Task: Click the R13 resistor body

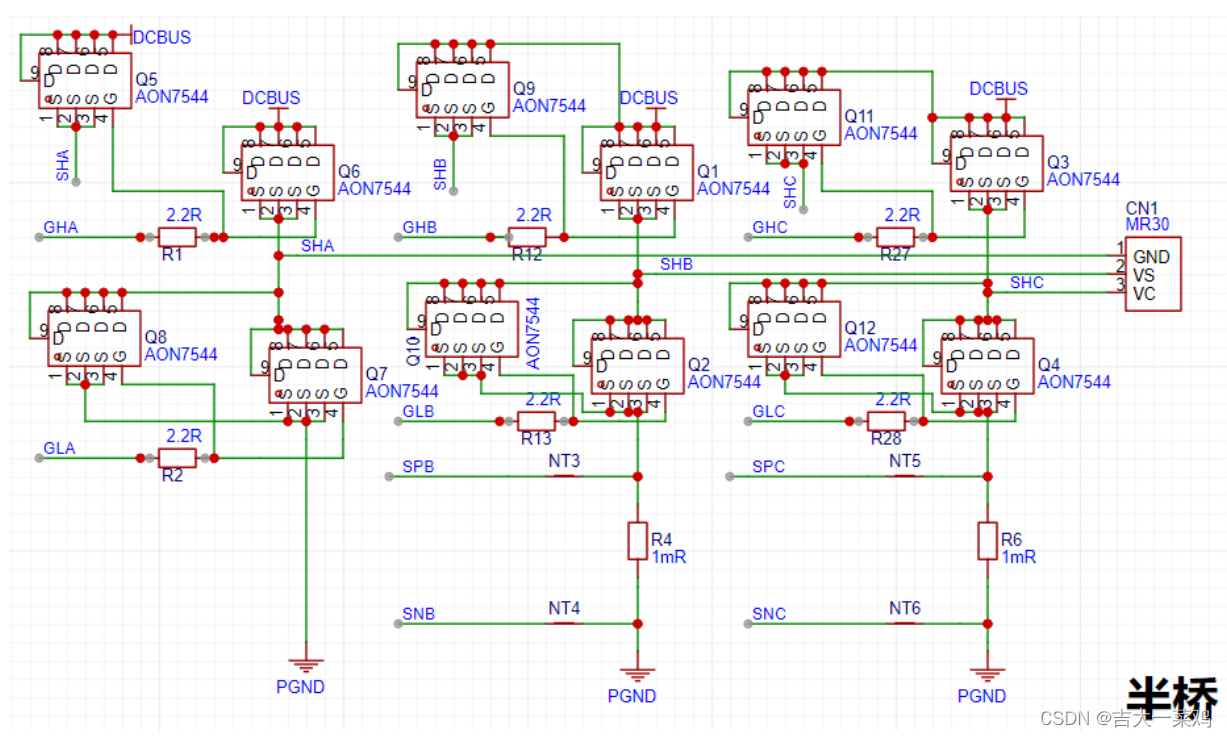Action: click(x=537, y=421)
